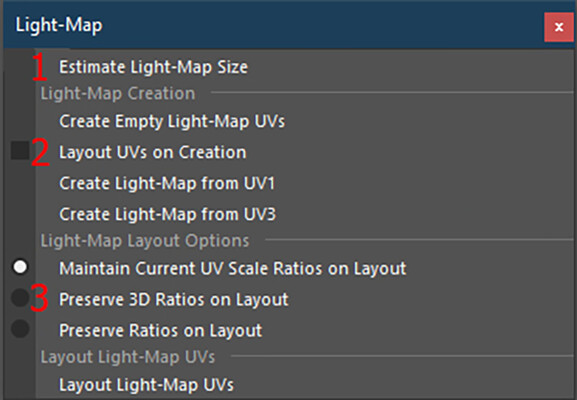Viewport: 577px width, 400px height.
Task: Click Maintain Current UV Scale Ratios on Layout text
Action: [x=233, y=268]
